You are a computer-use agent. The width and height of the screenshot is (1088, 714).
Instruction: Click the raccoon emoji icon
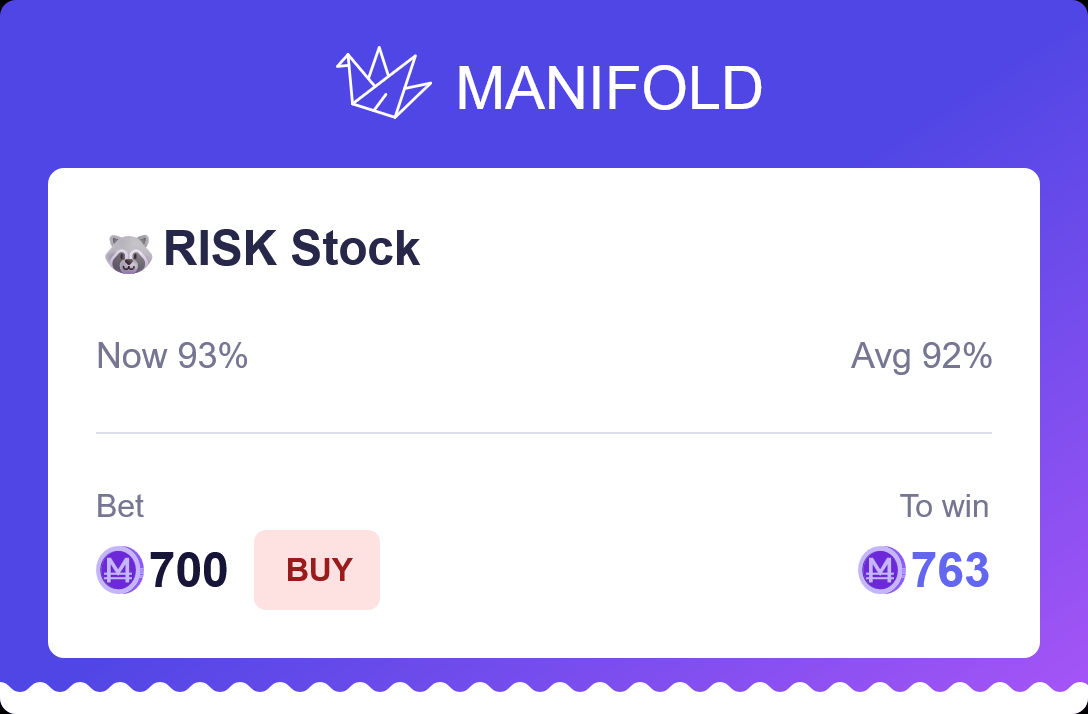pos(128,253)
